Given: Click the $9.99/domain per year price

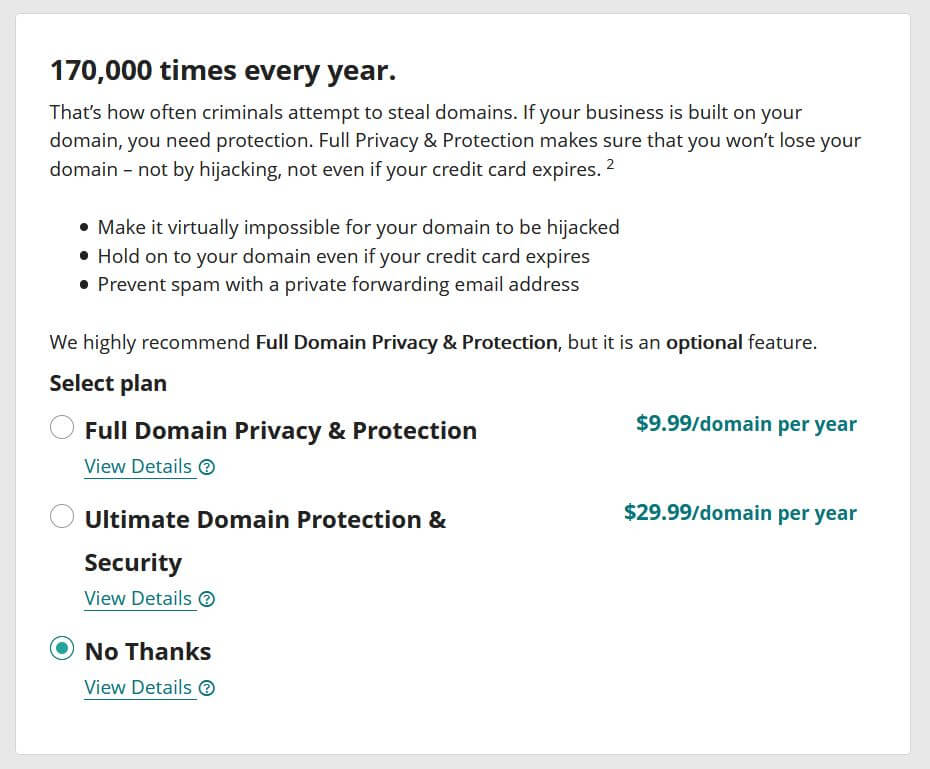Looking at the screenshot, I should point(746,424).
